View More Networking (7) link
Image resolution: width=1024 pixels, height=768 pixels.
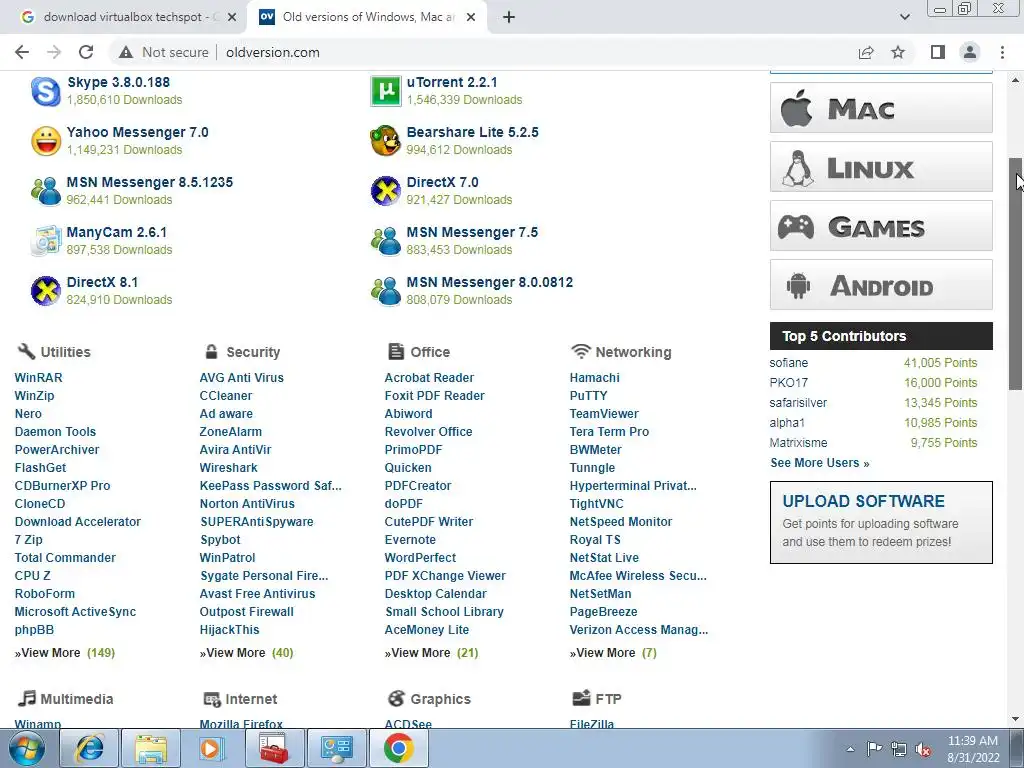[x=613, y=652]
